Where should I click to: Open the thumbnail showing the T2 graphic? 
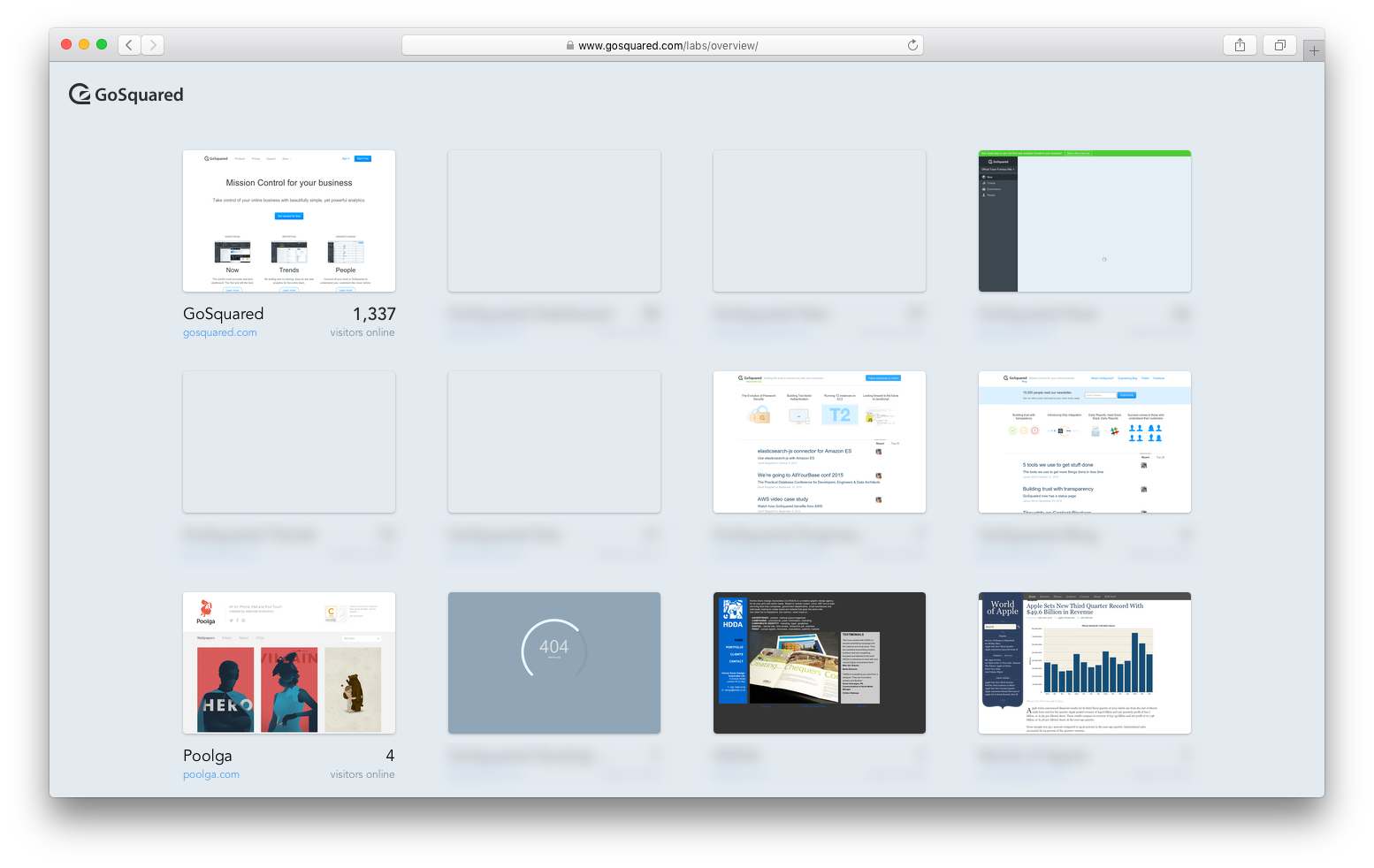click(x=820, y=442)
